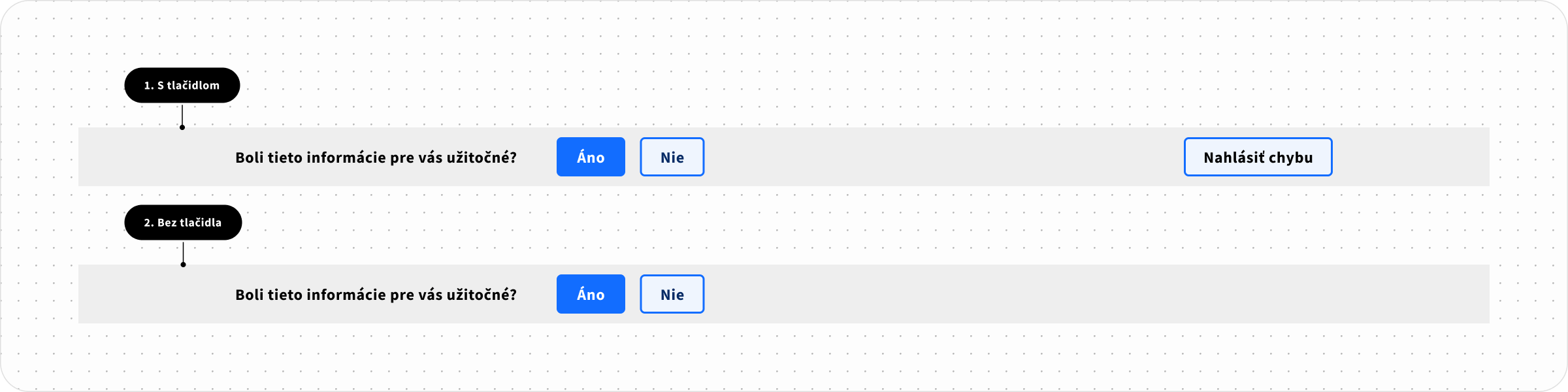Click the question text in the first feedback bar

376,157
